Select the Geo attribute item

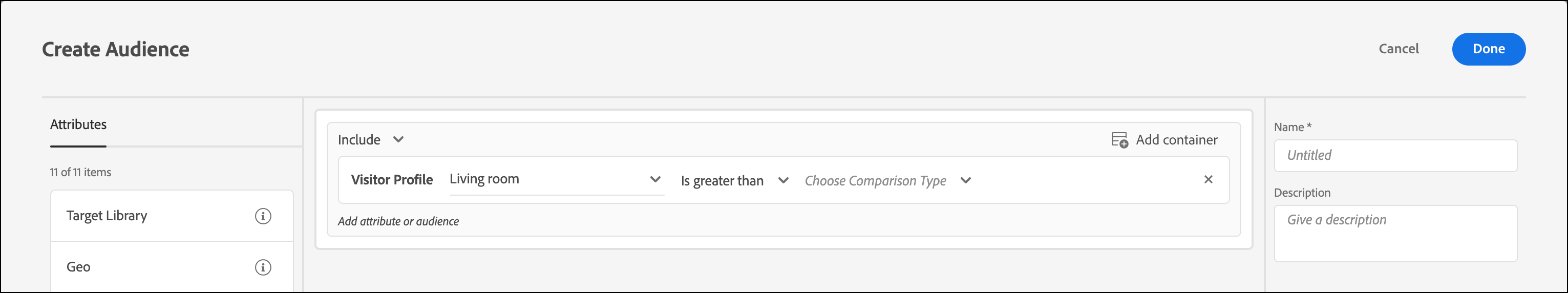(78, 267)
